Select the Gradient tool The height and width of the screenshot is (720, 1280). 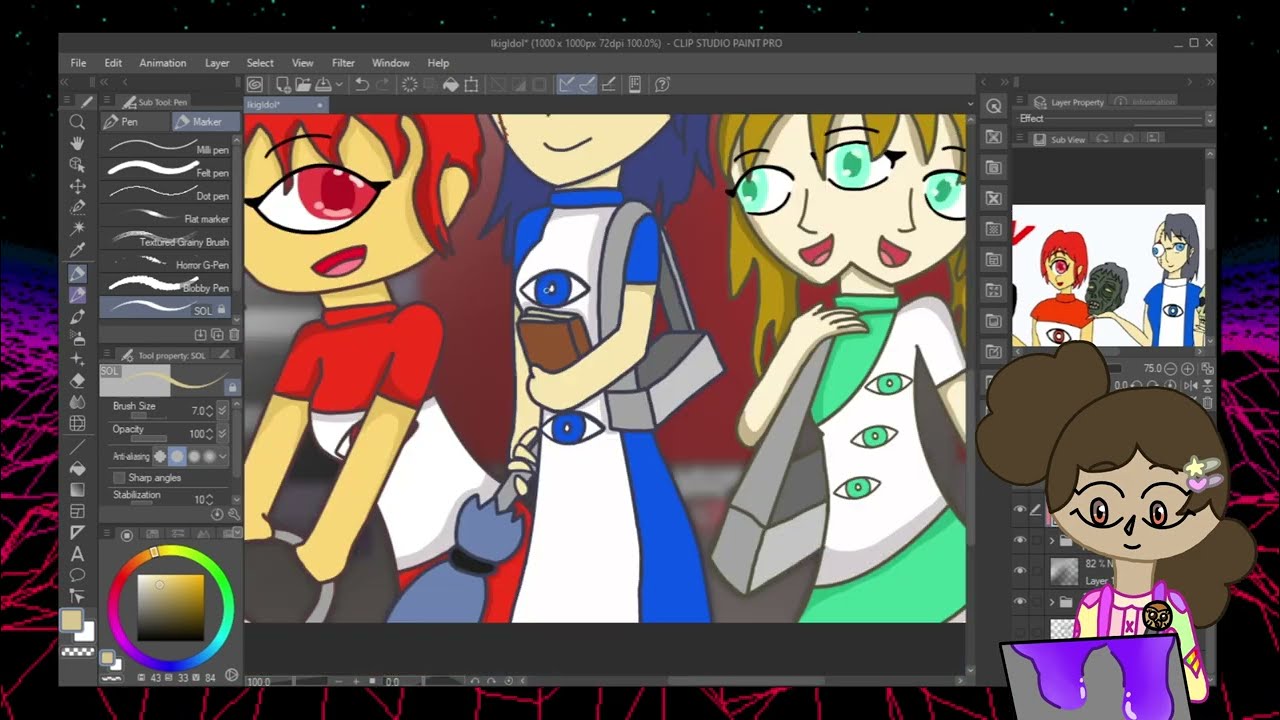(77, 489)
